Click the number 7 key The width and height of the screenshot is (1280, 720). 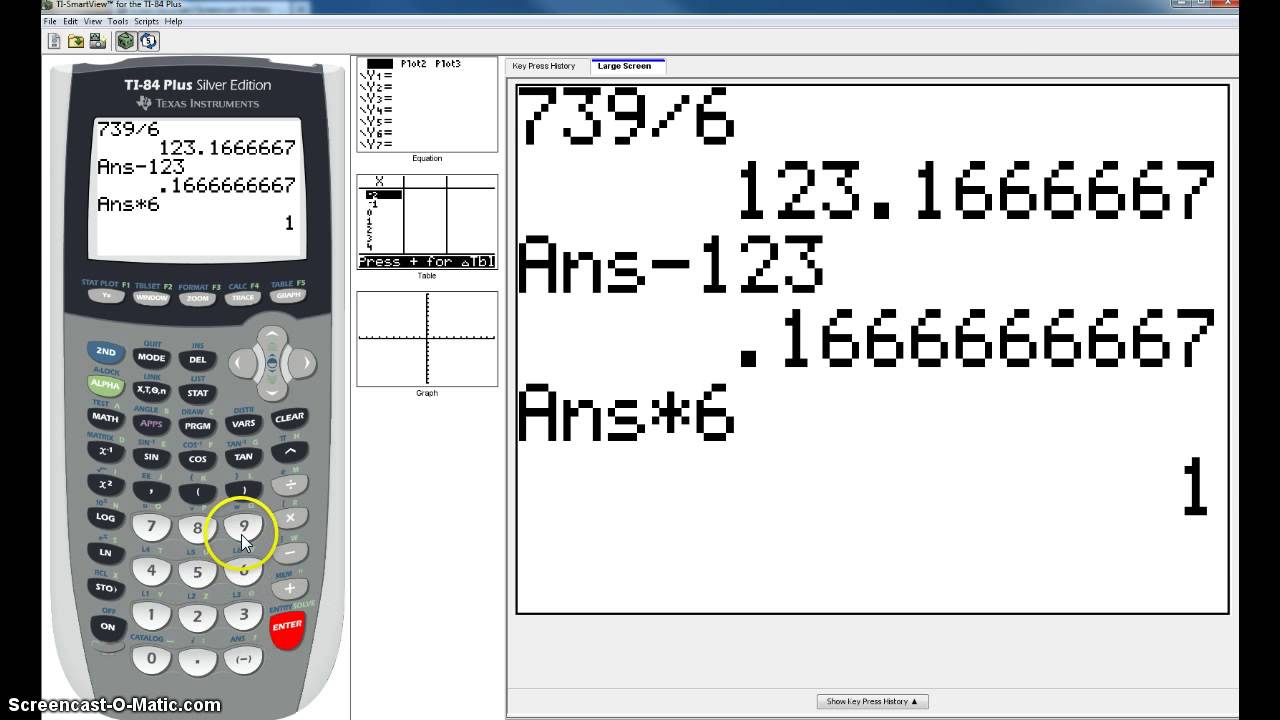(151, 527)
